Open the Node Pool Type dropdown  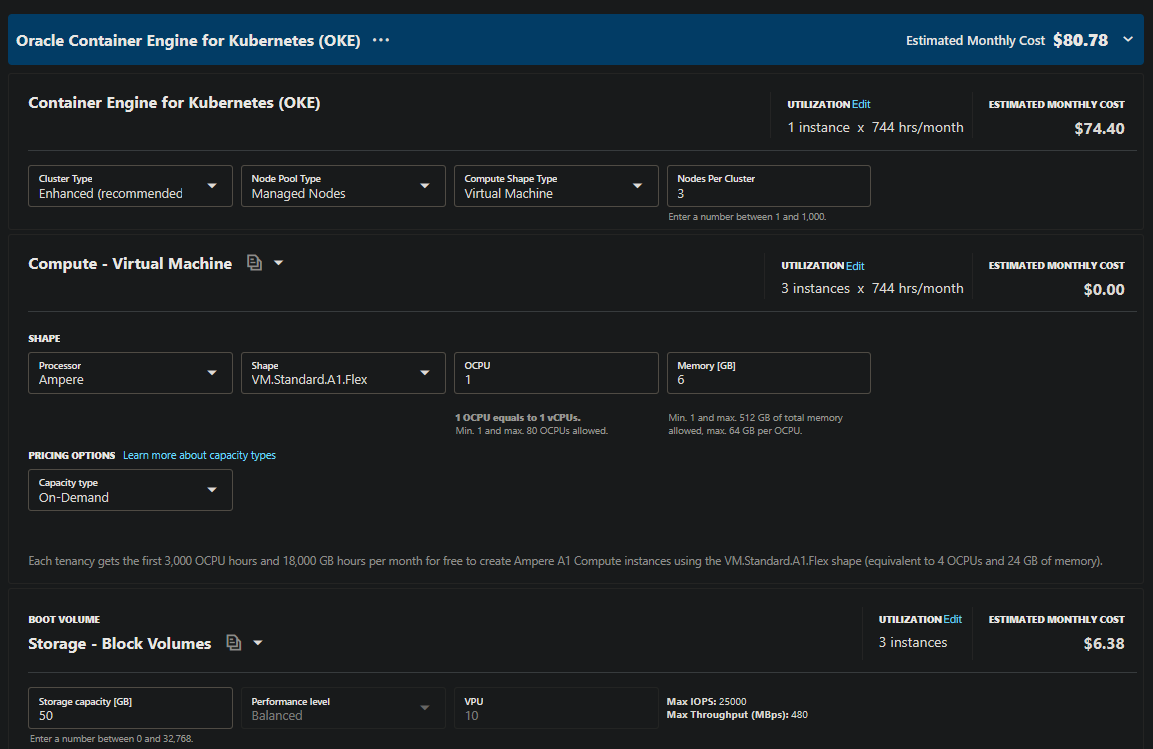(425, 185)
